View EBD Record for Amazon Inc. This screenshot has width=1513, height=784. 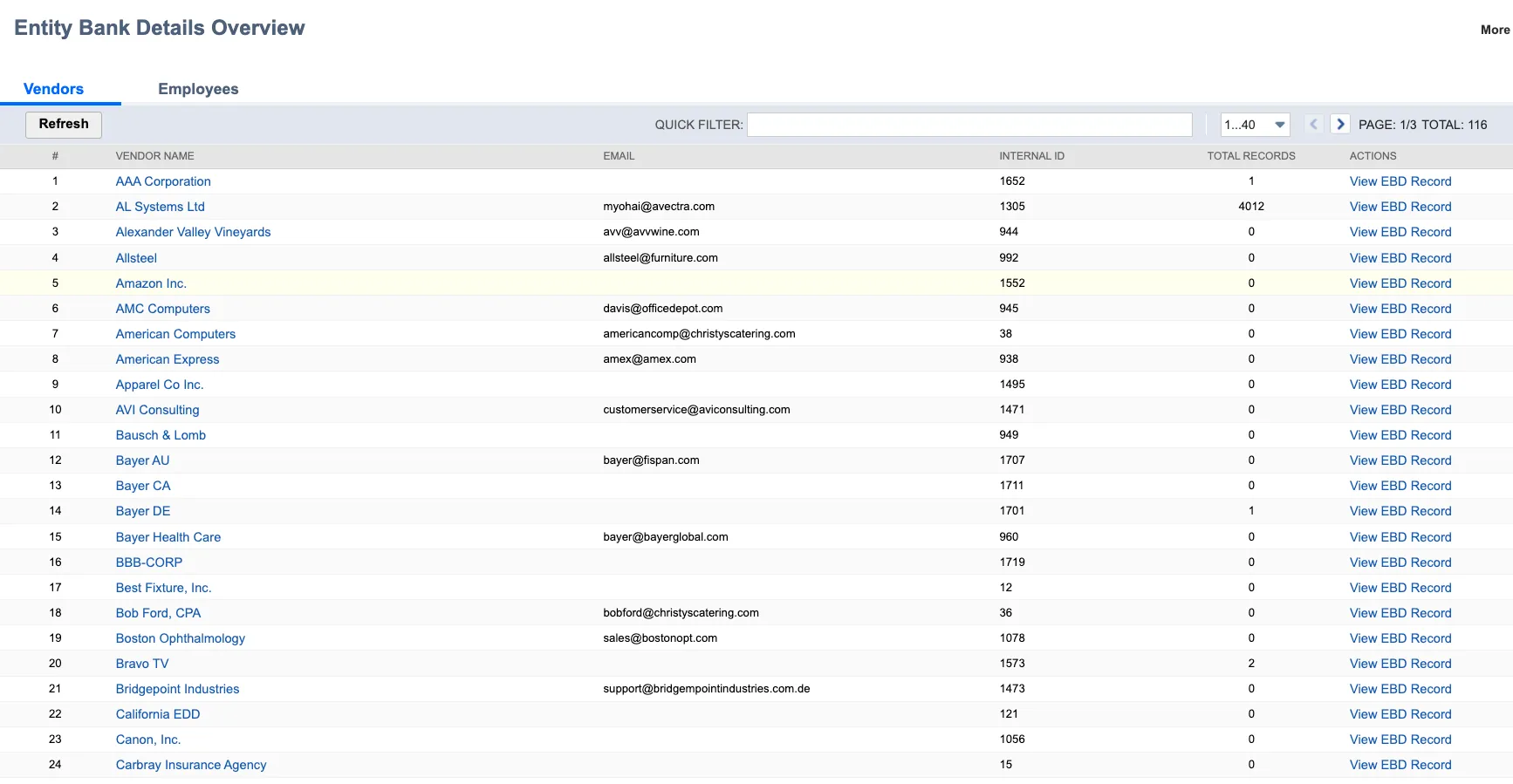point(1400,283)
